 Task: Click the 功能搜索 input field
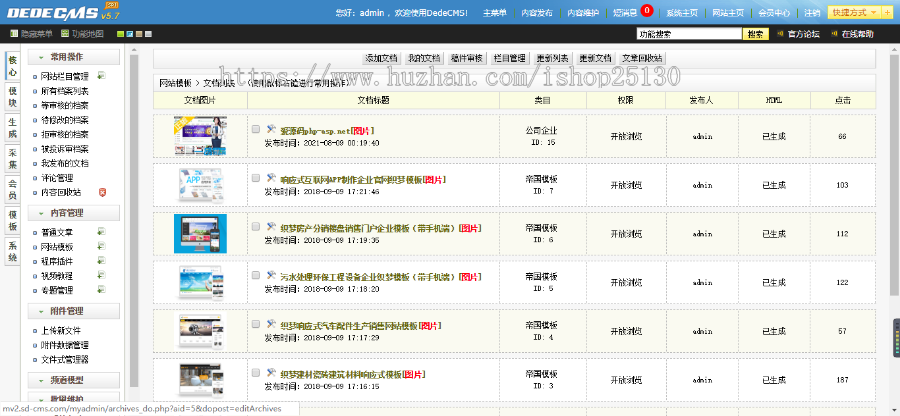[689, 34]
